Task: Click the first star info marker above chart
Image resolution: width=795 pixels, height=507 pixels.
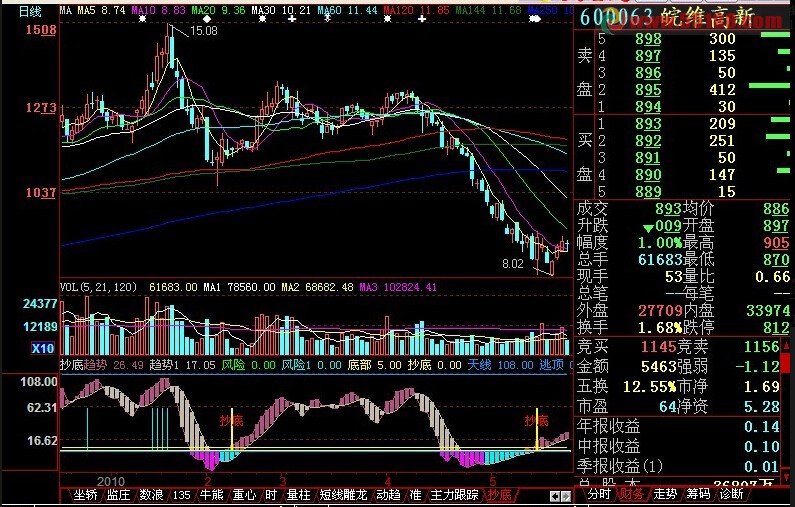Action: pyautogui.click(x=142, y=19)
